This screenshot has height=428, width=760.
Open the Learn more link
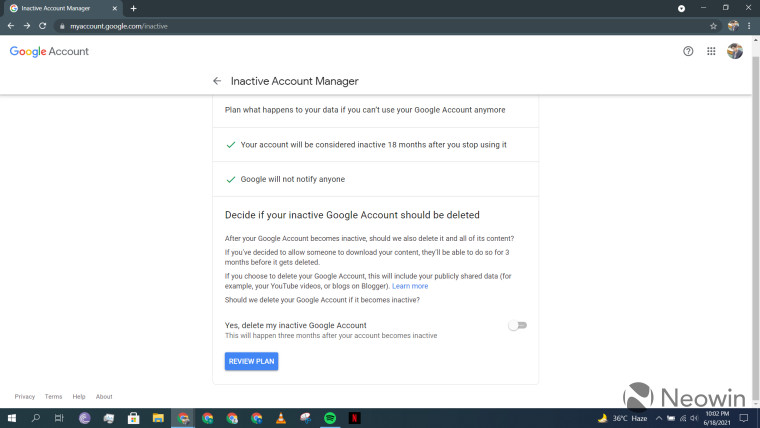[x=410, y=286]
